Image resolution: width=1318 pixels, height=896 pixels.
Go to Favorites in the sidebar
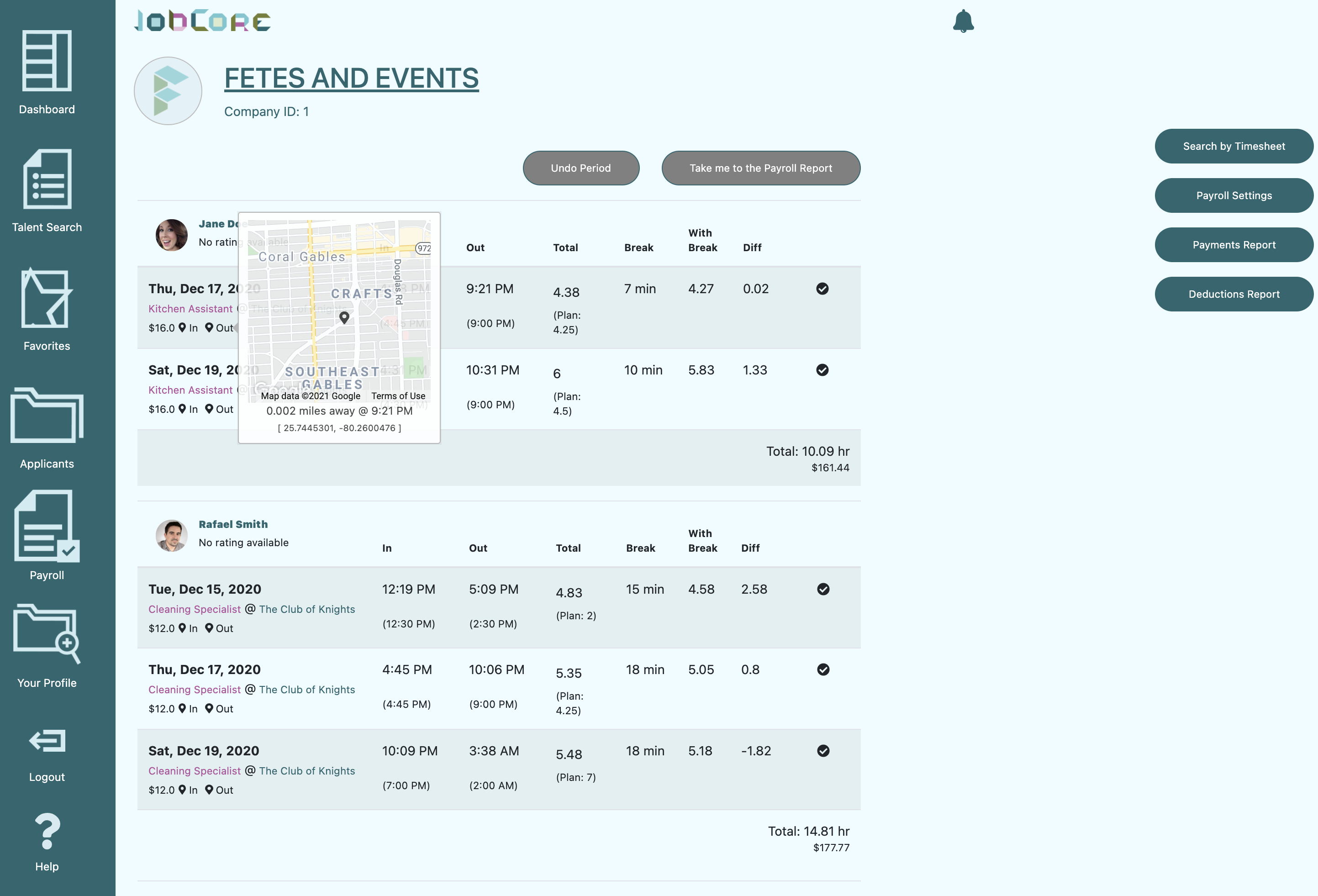(47, 299)
